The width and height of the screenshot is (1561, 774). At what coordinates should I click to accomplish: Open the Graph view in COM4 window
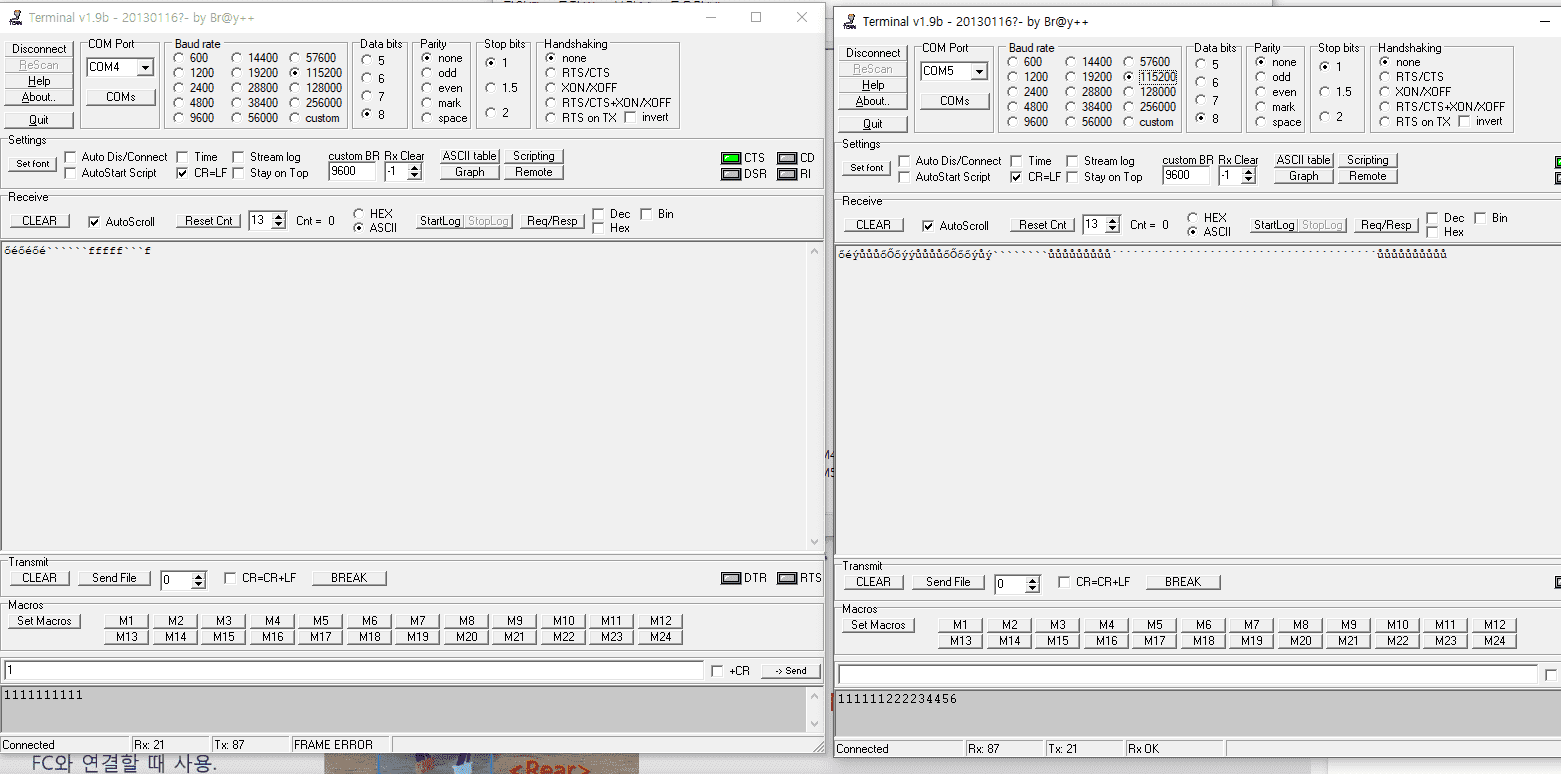470,172
